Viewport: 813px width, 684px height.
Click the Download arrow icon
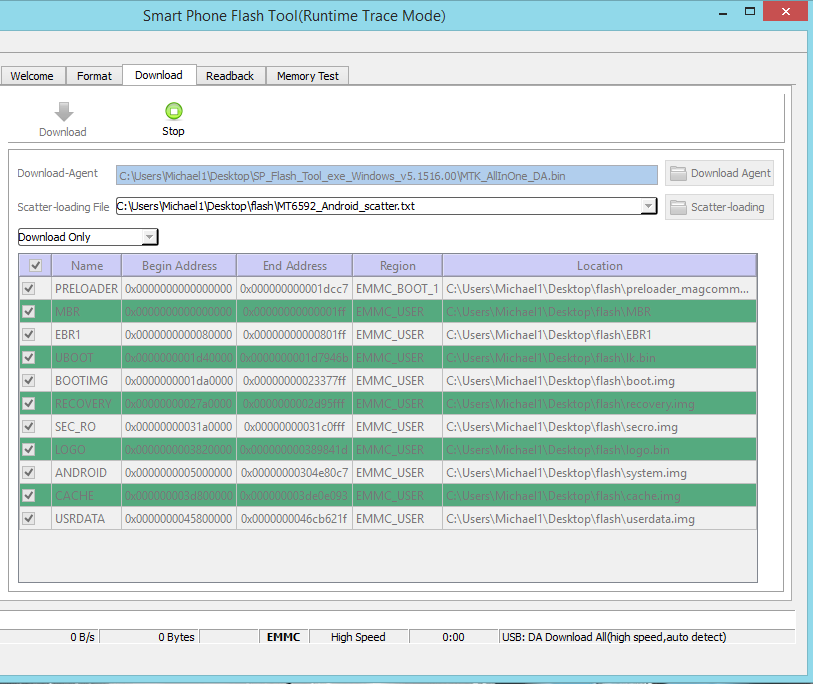(63, 111)
